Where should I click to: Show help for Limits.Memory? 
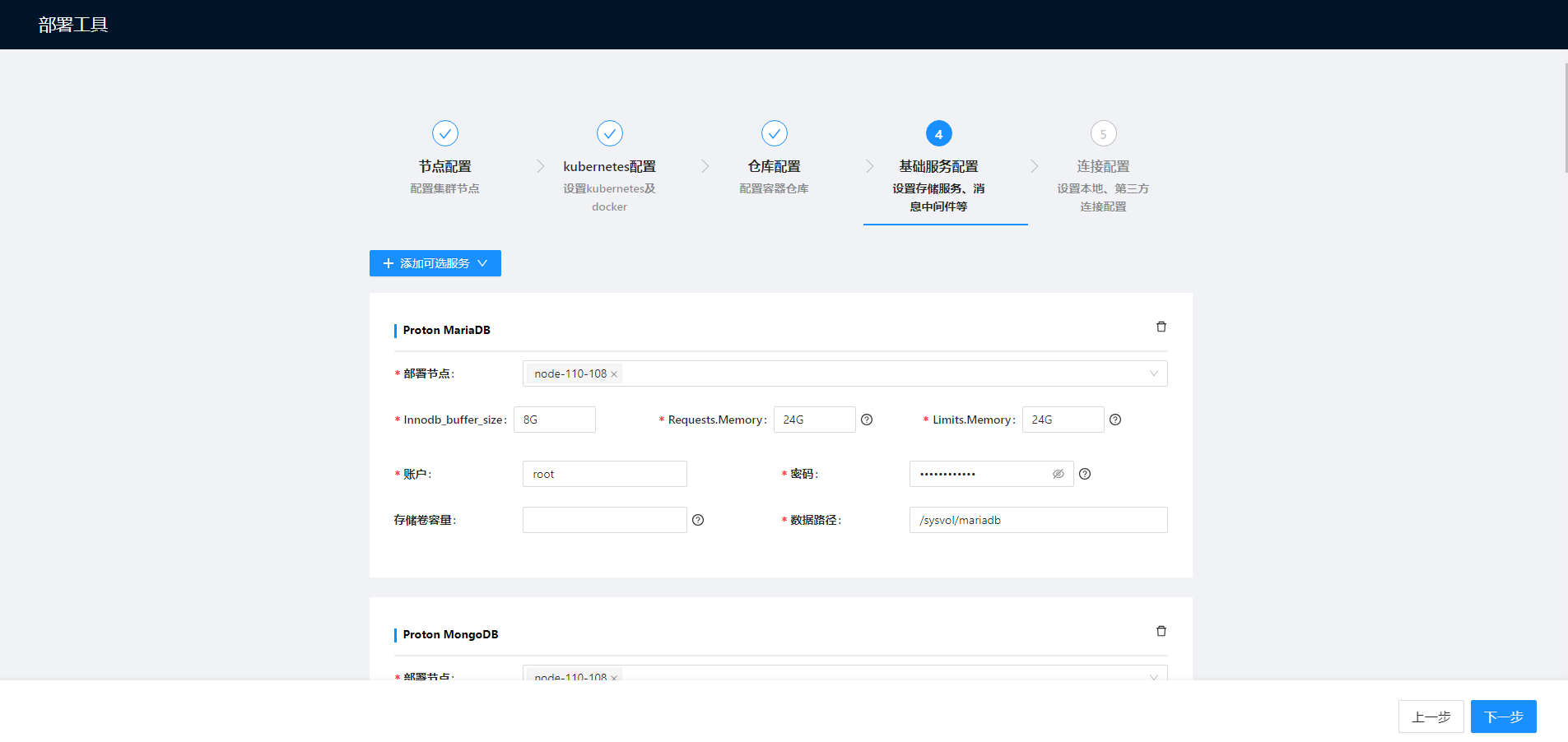point(1115,420)
